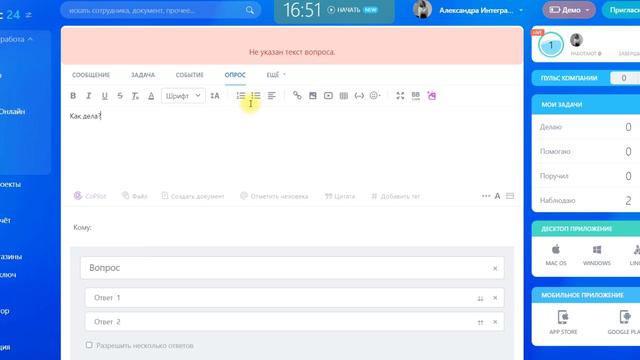Clear text formatting
Screen dimensions: 640x360
(135, 96)
